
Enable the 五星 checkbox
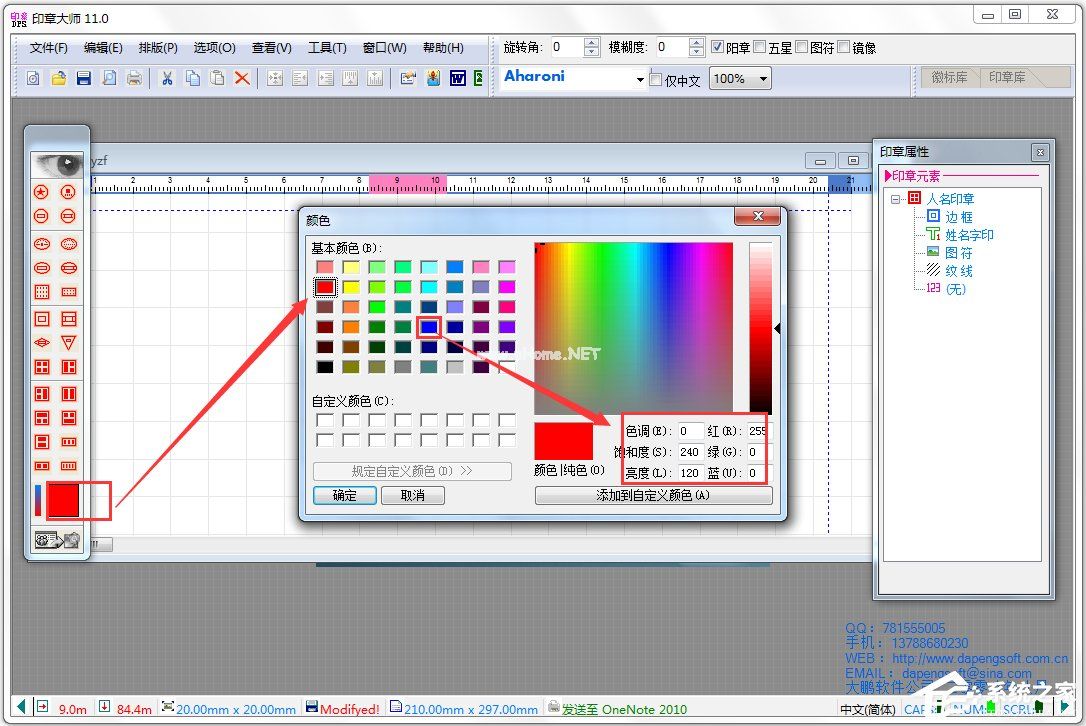click(759, 47)
